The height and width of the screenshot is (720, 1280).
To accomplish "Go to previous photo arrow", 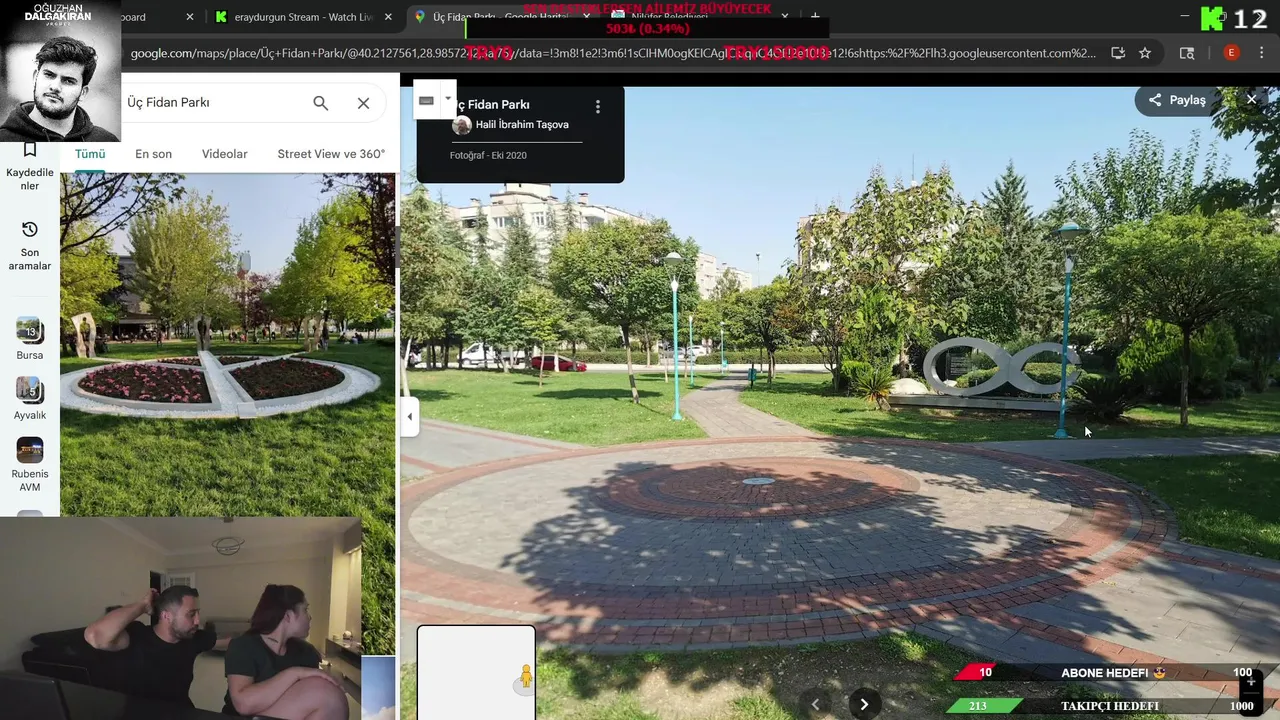I will click(815, 704).
